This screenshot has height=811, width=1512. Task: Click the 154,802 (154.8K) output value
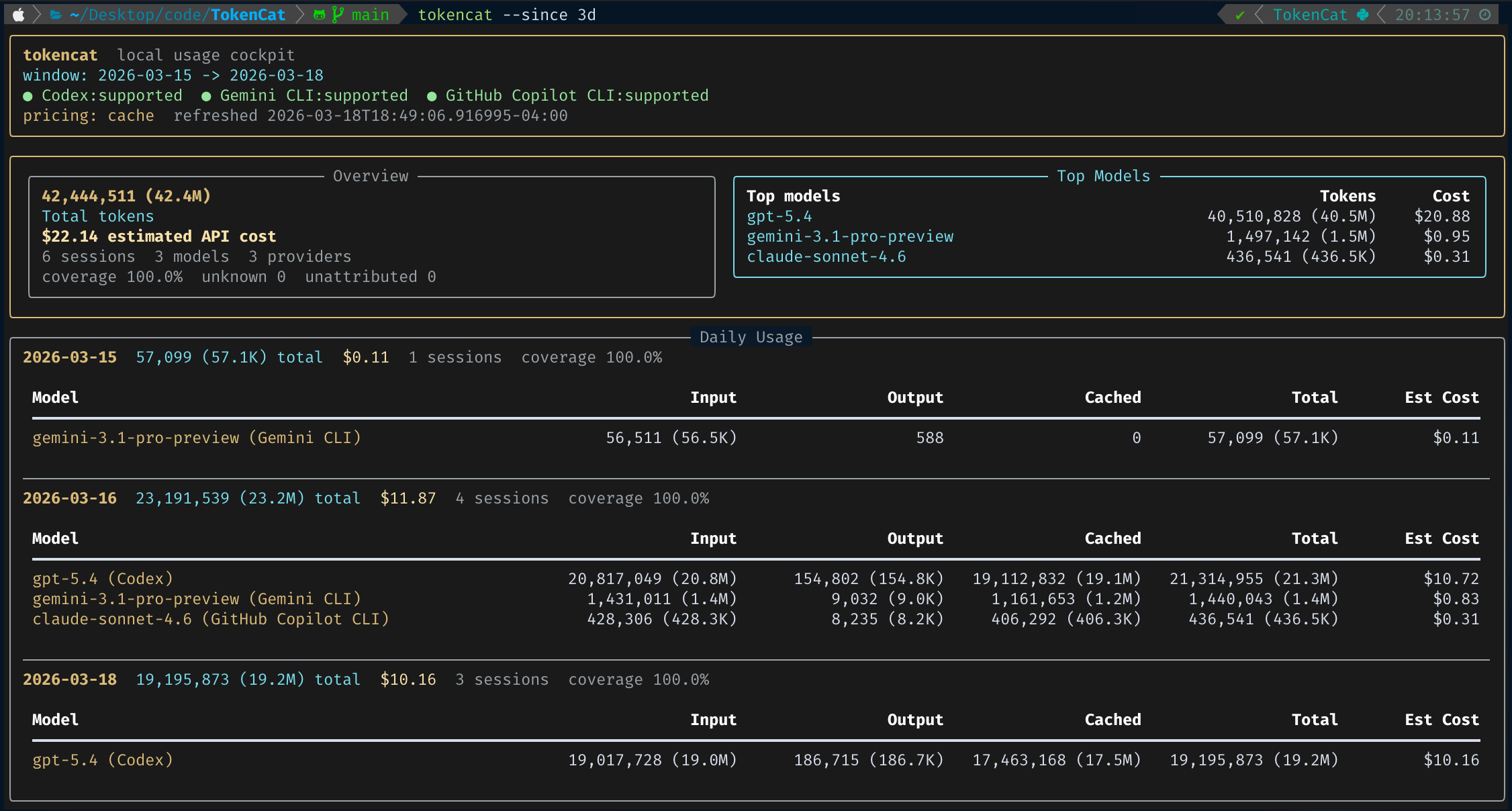coord(869,579)
